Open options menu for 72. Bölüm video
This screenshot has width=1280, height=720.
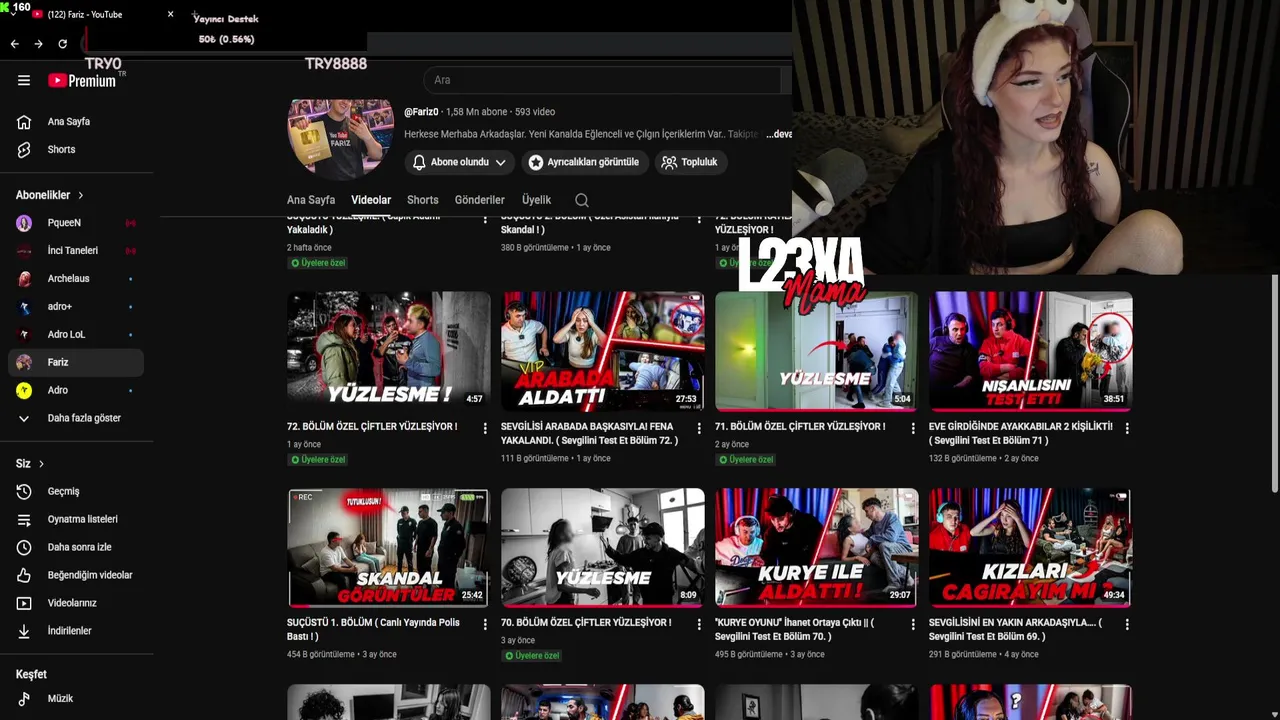pos(485,428)
